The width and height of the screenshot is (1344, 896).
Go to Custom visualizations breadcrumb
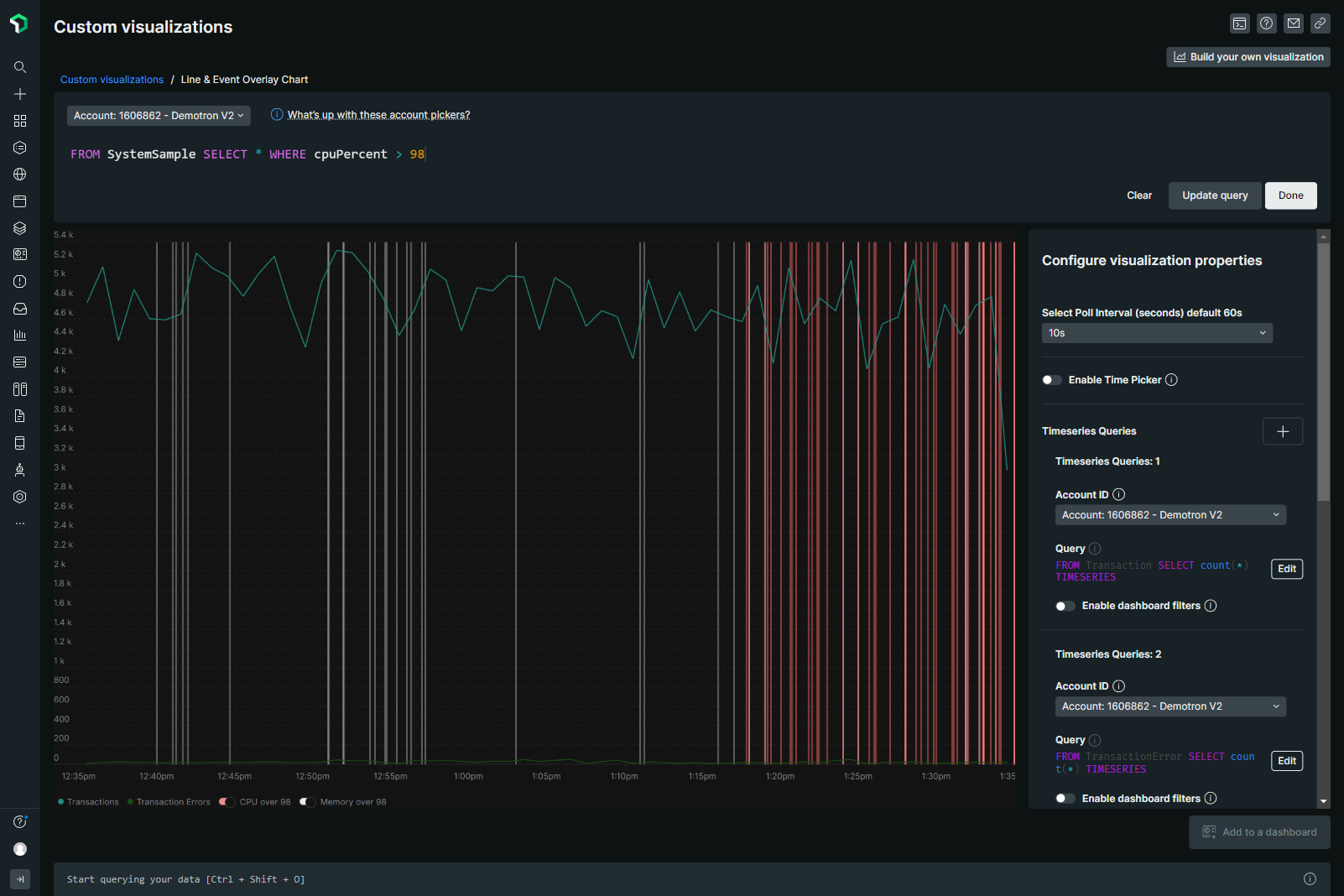click(112, 80)
